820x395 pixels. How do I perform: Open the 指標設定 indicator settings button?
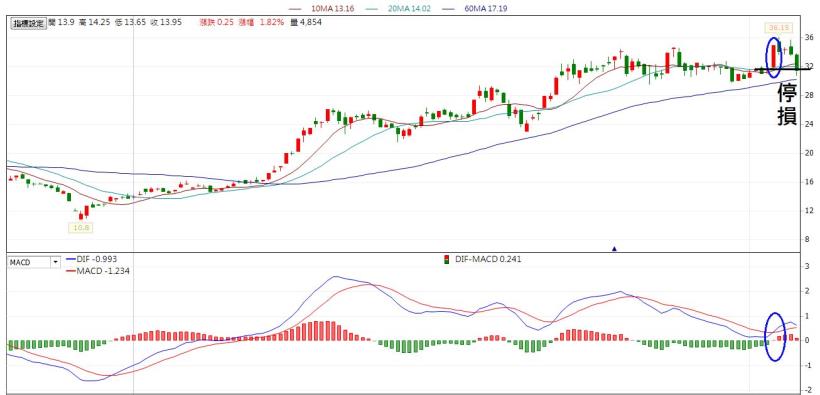coord(29,23)
